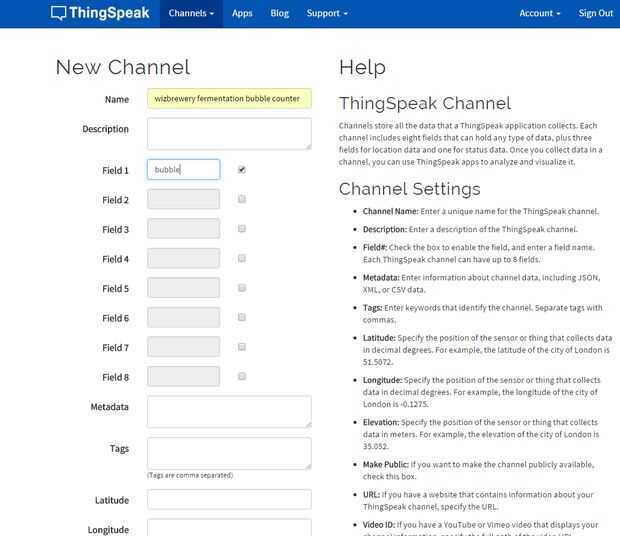The image size is (620, 536).
Task: Click the Field 1 text box containing bubble
Action: (183, 170)
